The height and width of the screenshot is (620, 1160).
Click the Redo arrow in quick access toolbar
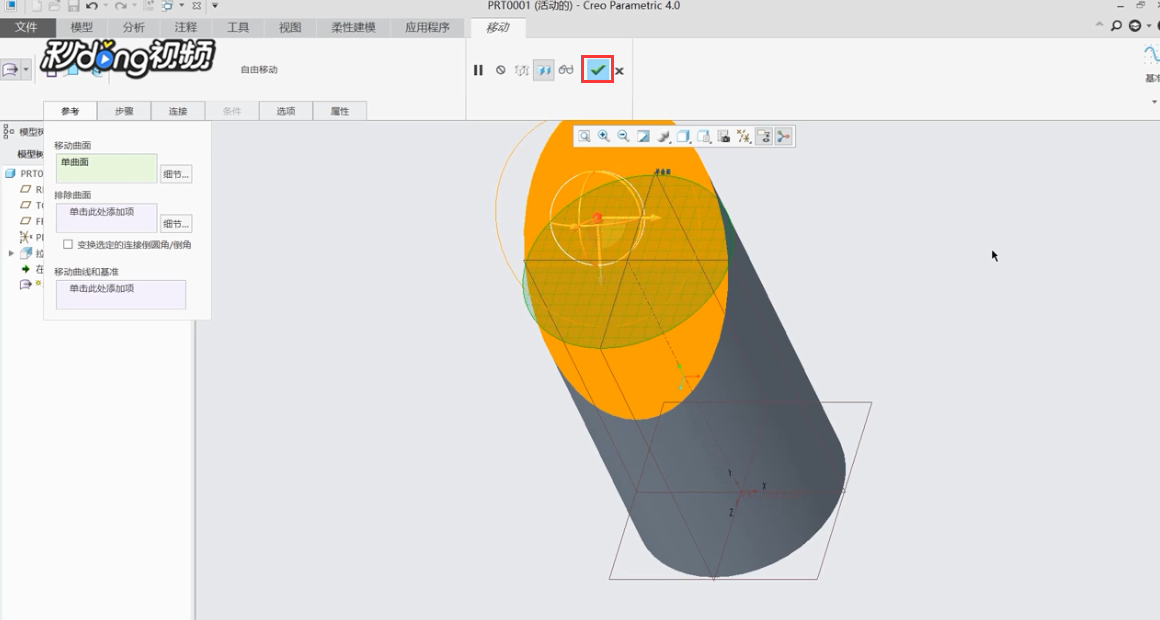click(x=120, y=6)
